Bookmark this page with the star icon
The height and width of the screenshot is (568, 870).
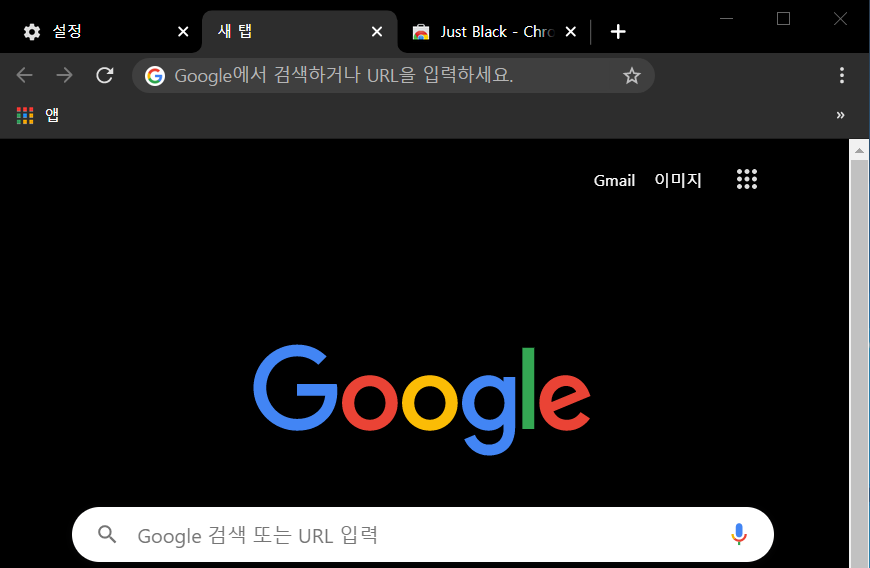pos(631,75)
